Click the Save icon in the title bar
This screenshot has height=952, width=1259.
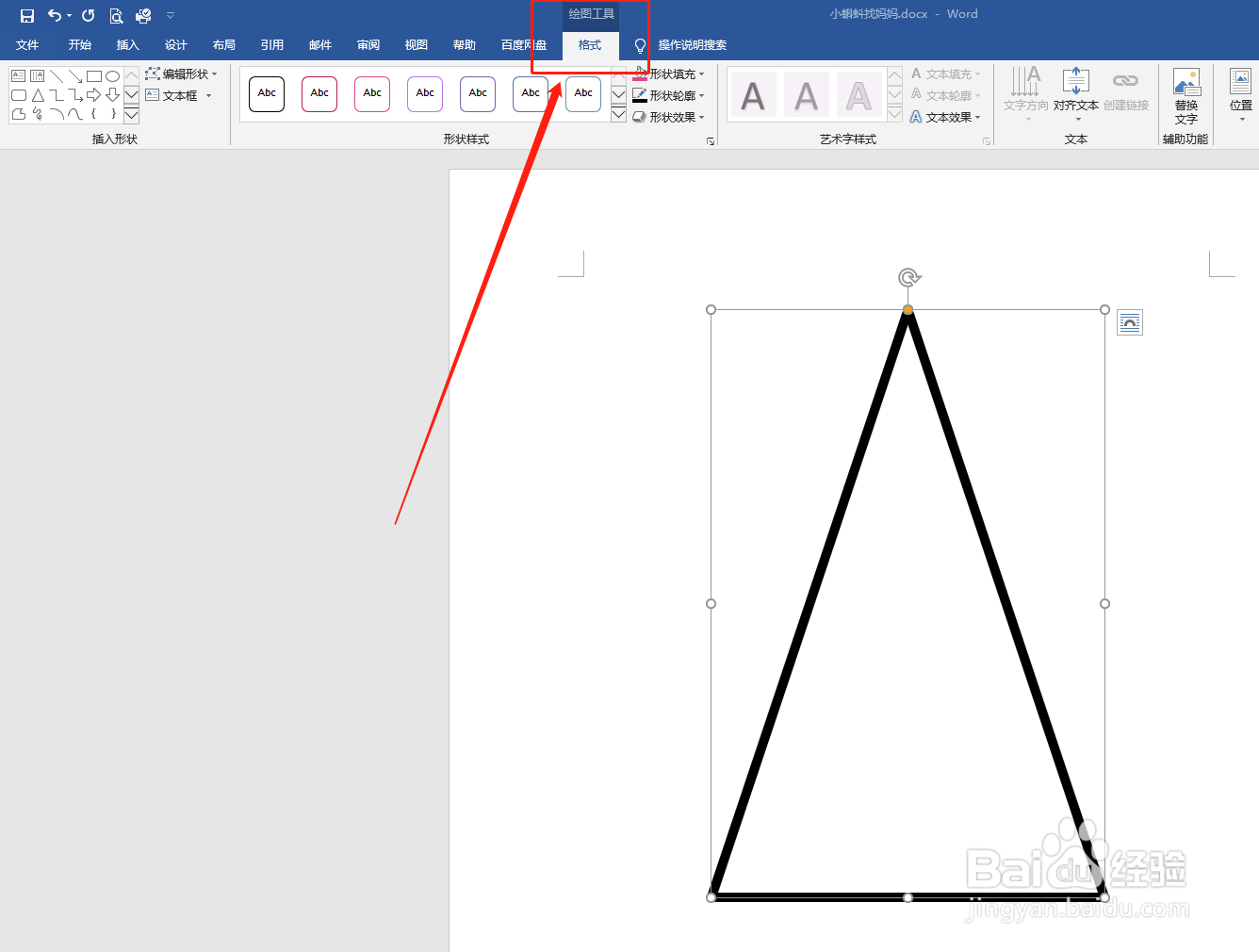click(x=27, y=15)
